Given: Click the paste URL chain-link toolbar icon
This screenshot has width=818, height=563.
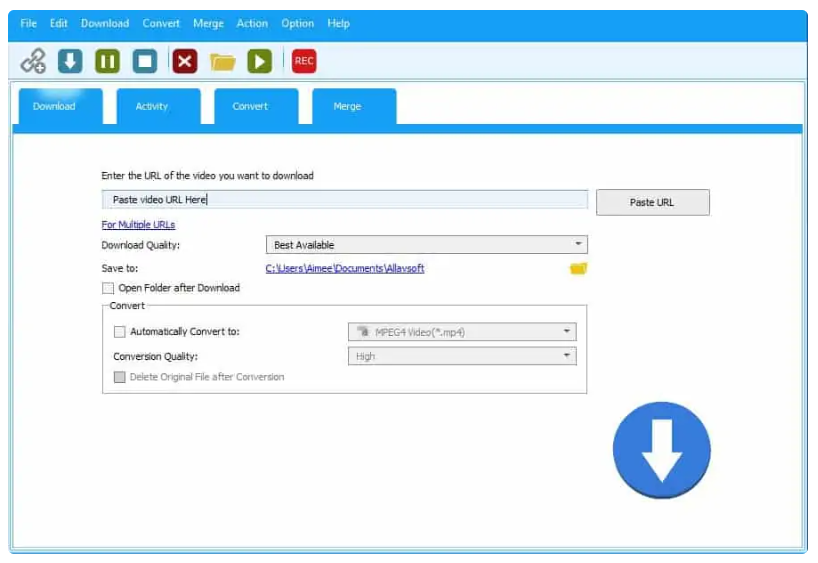Looking at the screenshot, I should pyautogui.click(x=33, y=61).
